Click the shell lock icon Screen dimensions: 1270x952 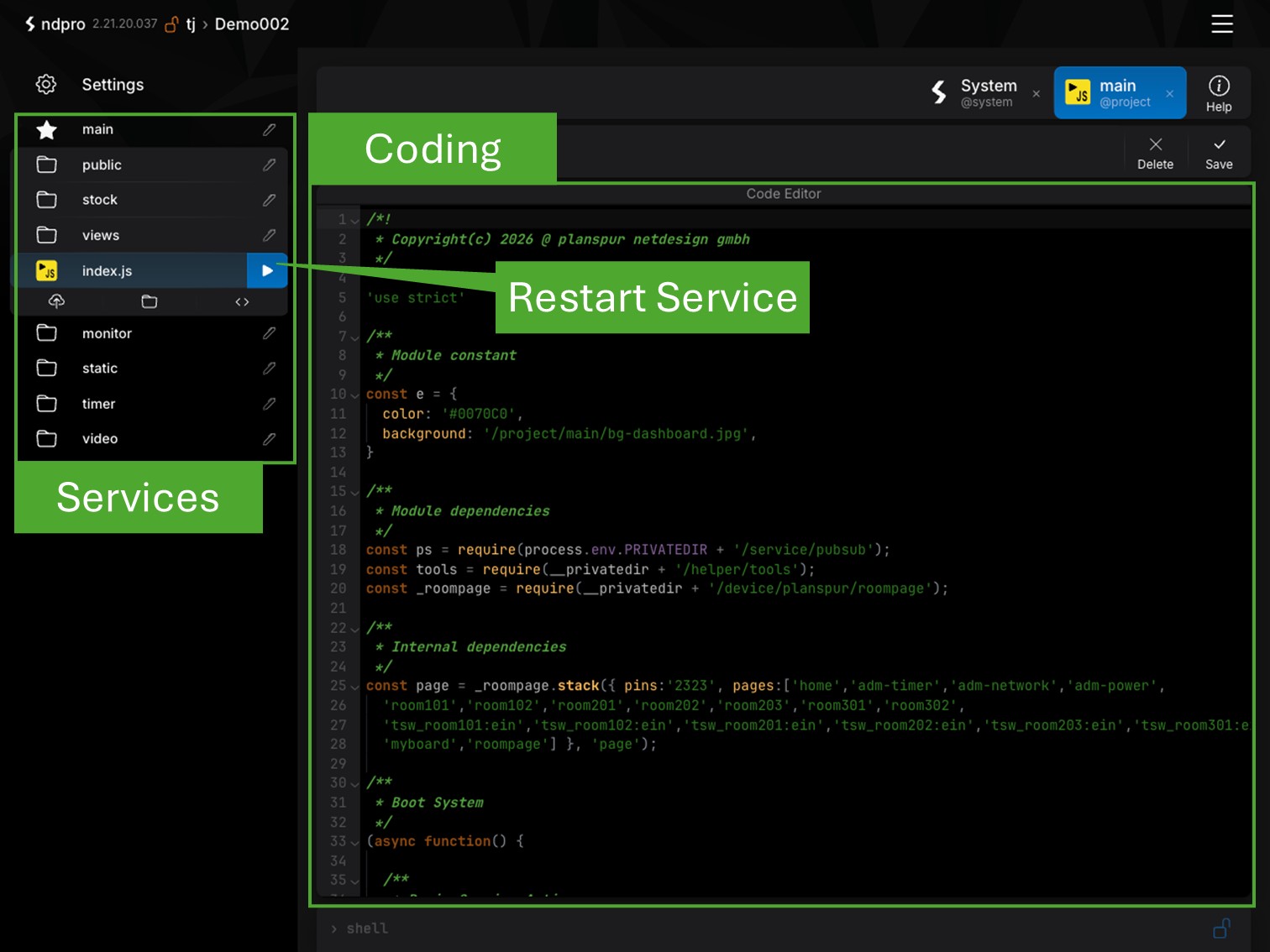(1222, 928)
